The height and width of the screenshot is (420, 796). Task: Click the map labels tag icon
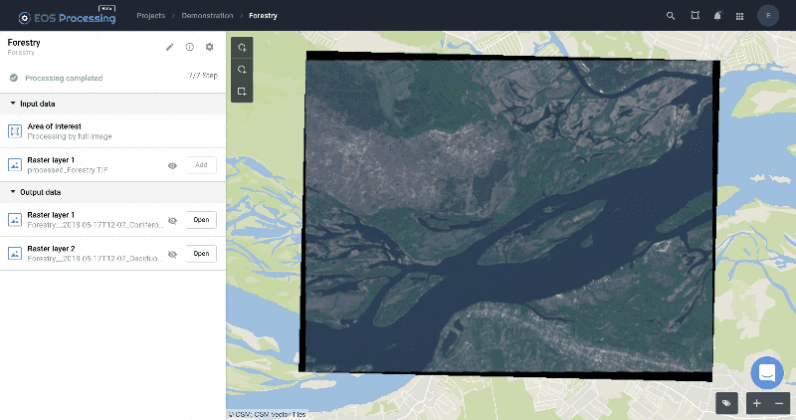click(727, 403)
